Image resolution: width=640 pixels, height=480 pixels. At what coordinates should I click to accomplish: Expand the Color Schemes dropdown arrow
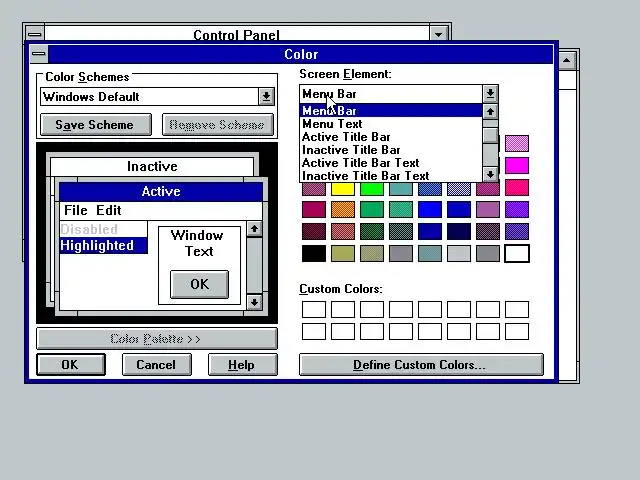266,97
